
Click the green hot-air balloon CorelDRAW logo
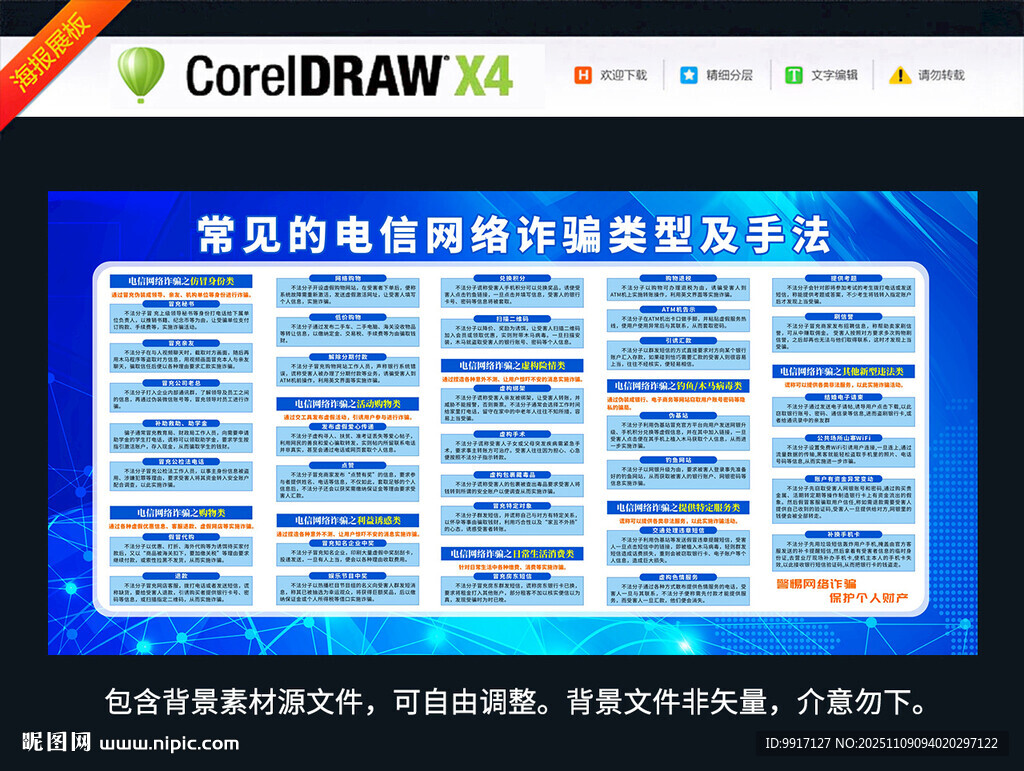140,75
